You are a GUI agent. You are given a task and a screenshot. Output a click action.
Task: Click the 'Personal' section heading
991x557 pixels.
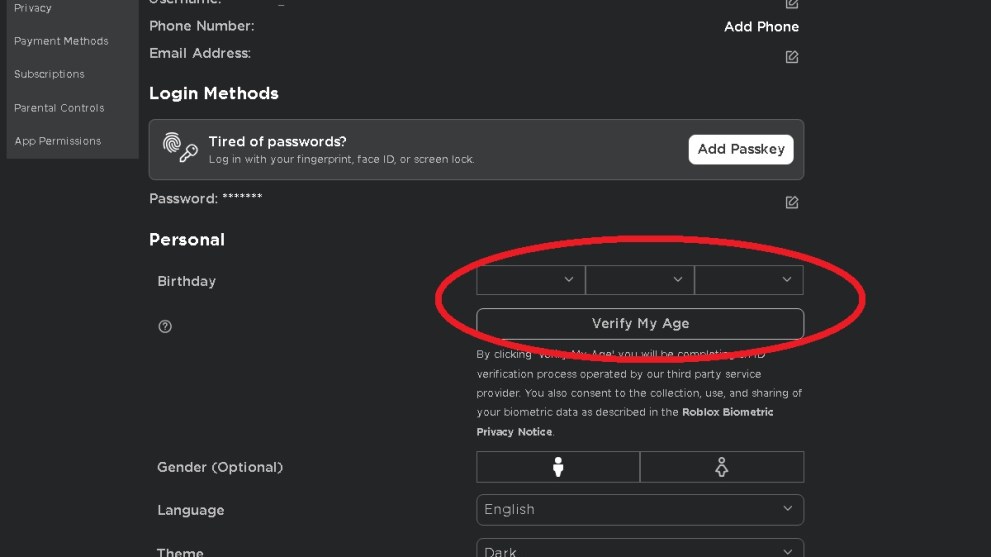(x=187, y=240)
